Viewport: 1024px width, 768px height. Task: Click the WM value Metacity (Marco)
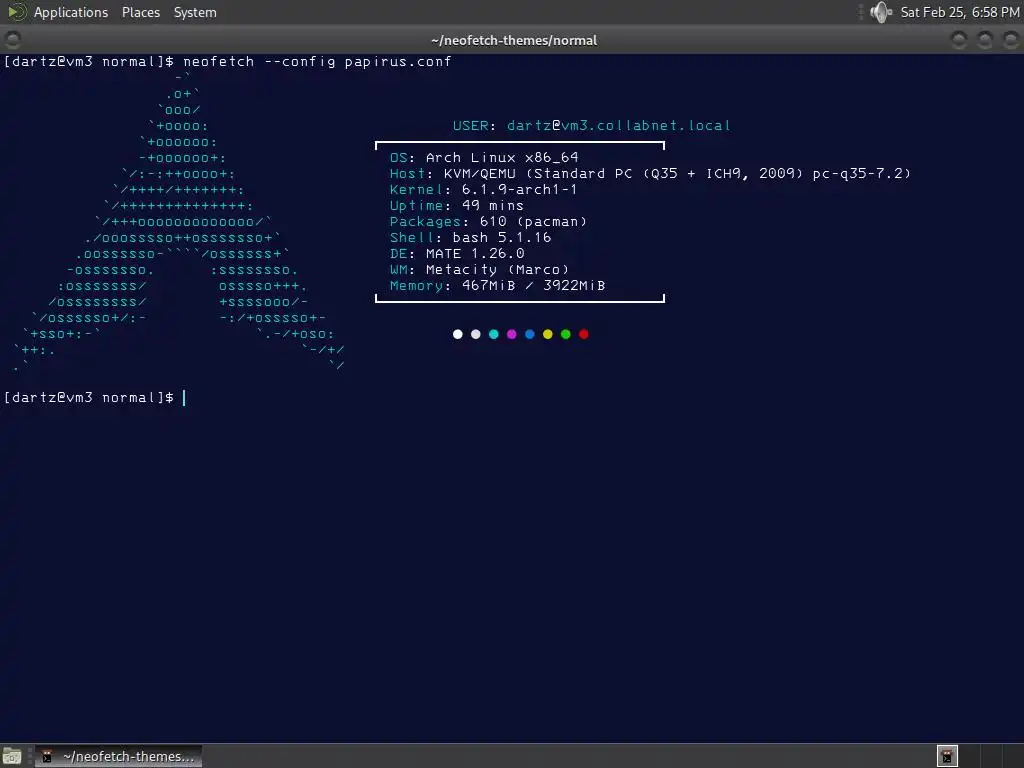(x=497, y=270)
